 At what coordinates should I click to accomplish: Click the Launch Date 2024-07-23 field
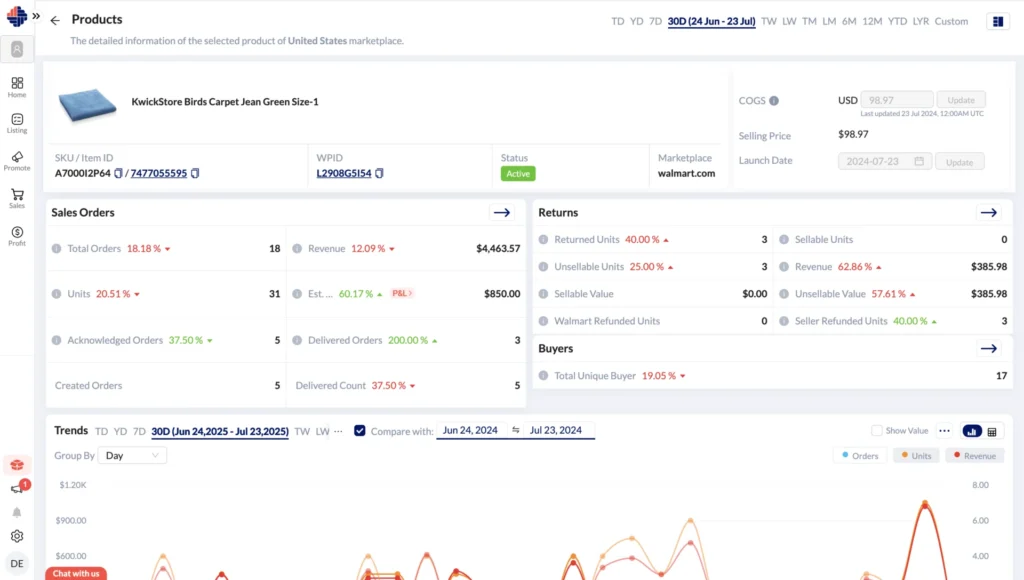tap(884, 161)
